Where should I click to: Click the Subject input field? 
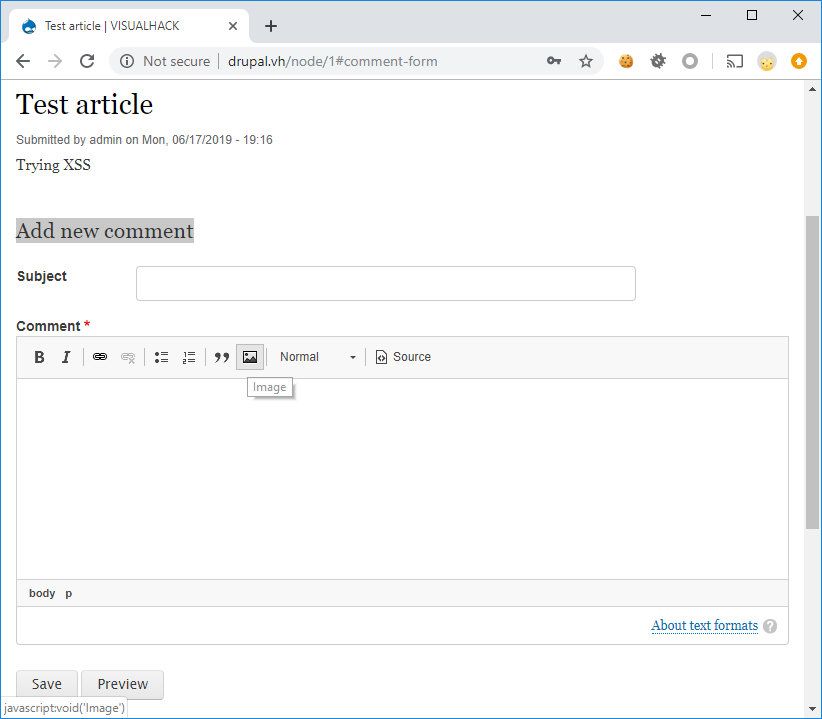pyautogui.click(x=386, y=284)
